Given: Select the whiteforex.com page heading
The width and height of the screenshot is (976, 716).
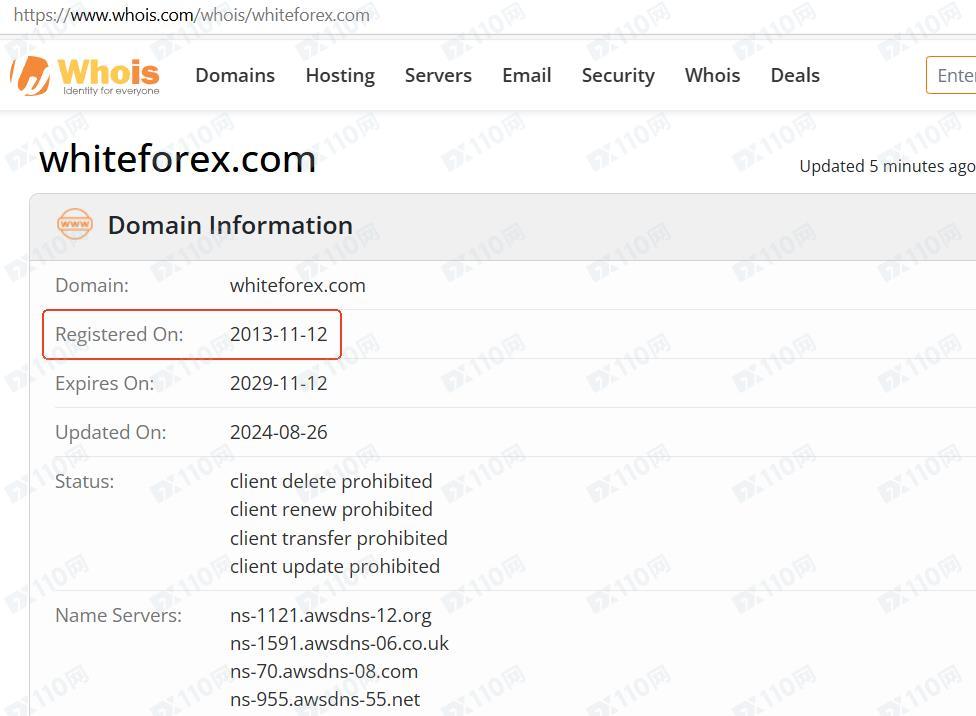Looking at the screenshot, I should click(178, 159).
